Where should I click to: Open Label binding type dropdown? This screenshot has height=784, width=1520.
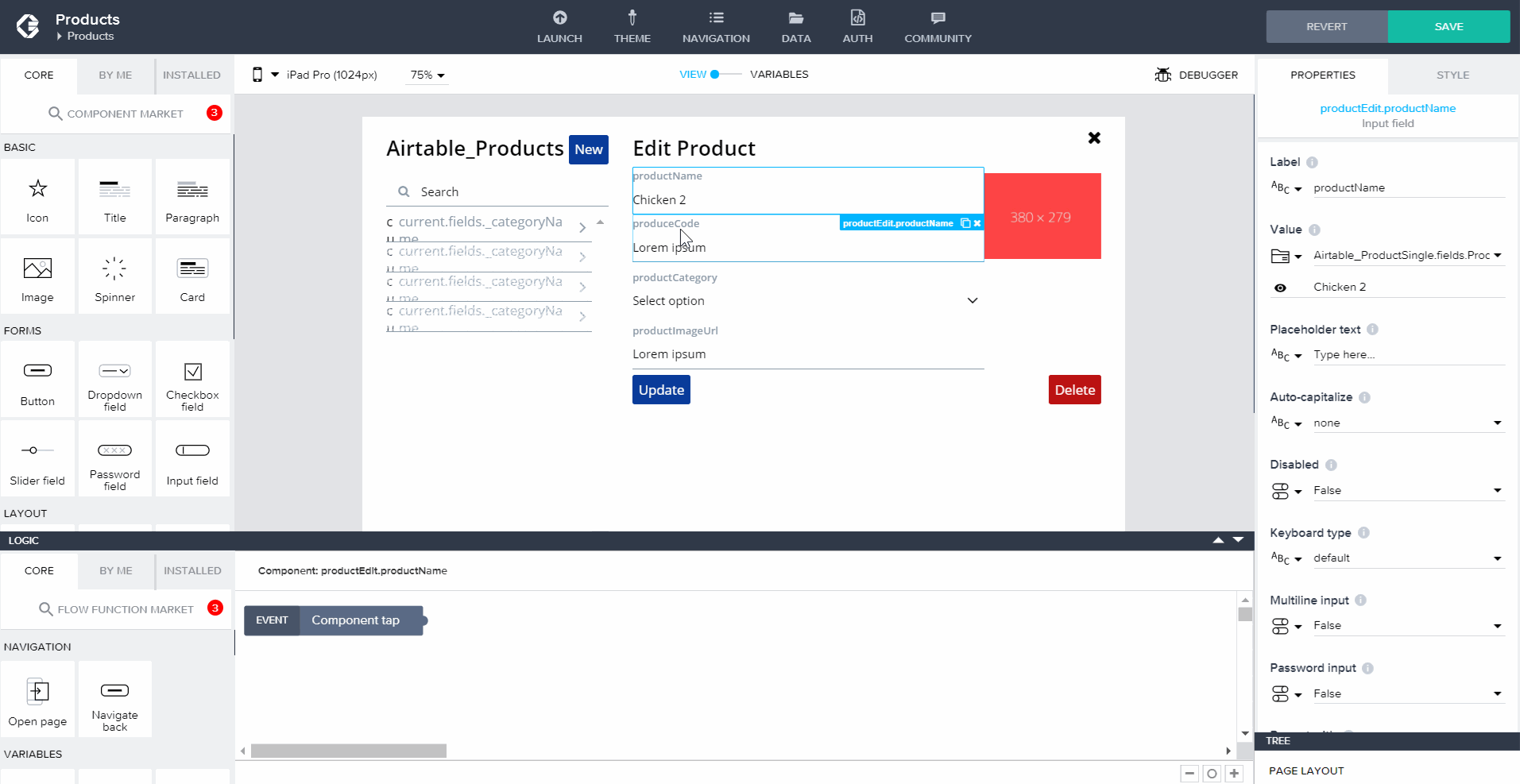pos(1286,188)
